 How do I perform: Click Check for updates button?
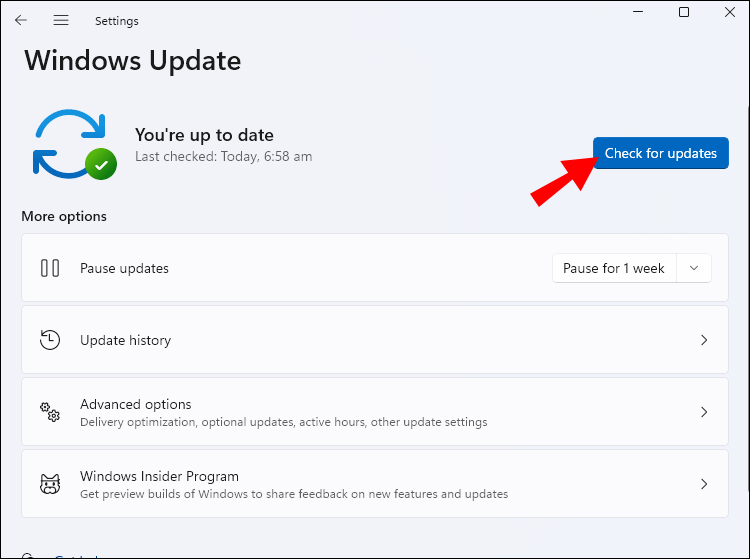tap(661, 153)
